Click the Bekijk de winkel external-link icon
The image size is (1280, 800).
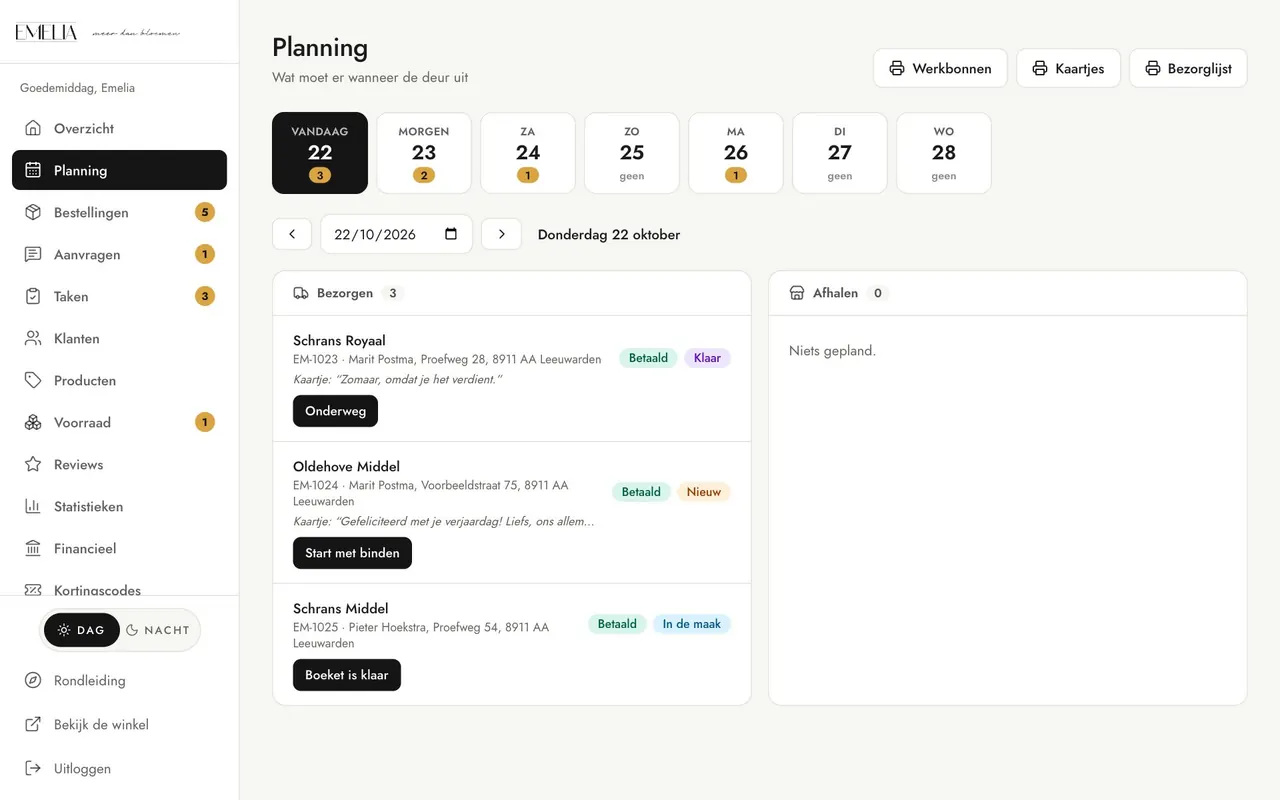33,724
